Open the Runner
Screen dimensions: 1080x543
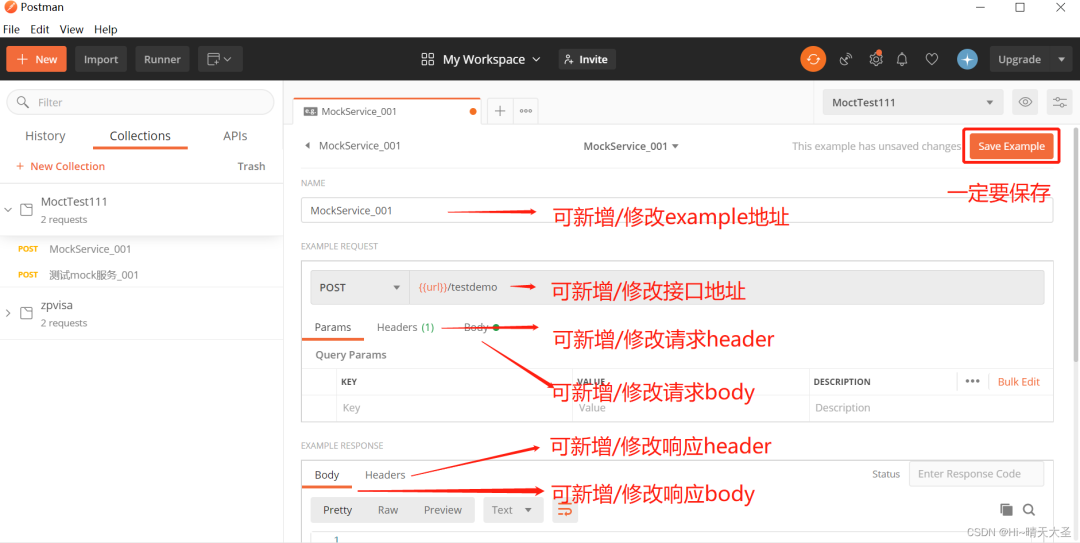point(163,59)
